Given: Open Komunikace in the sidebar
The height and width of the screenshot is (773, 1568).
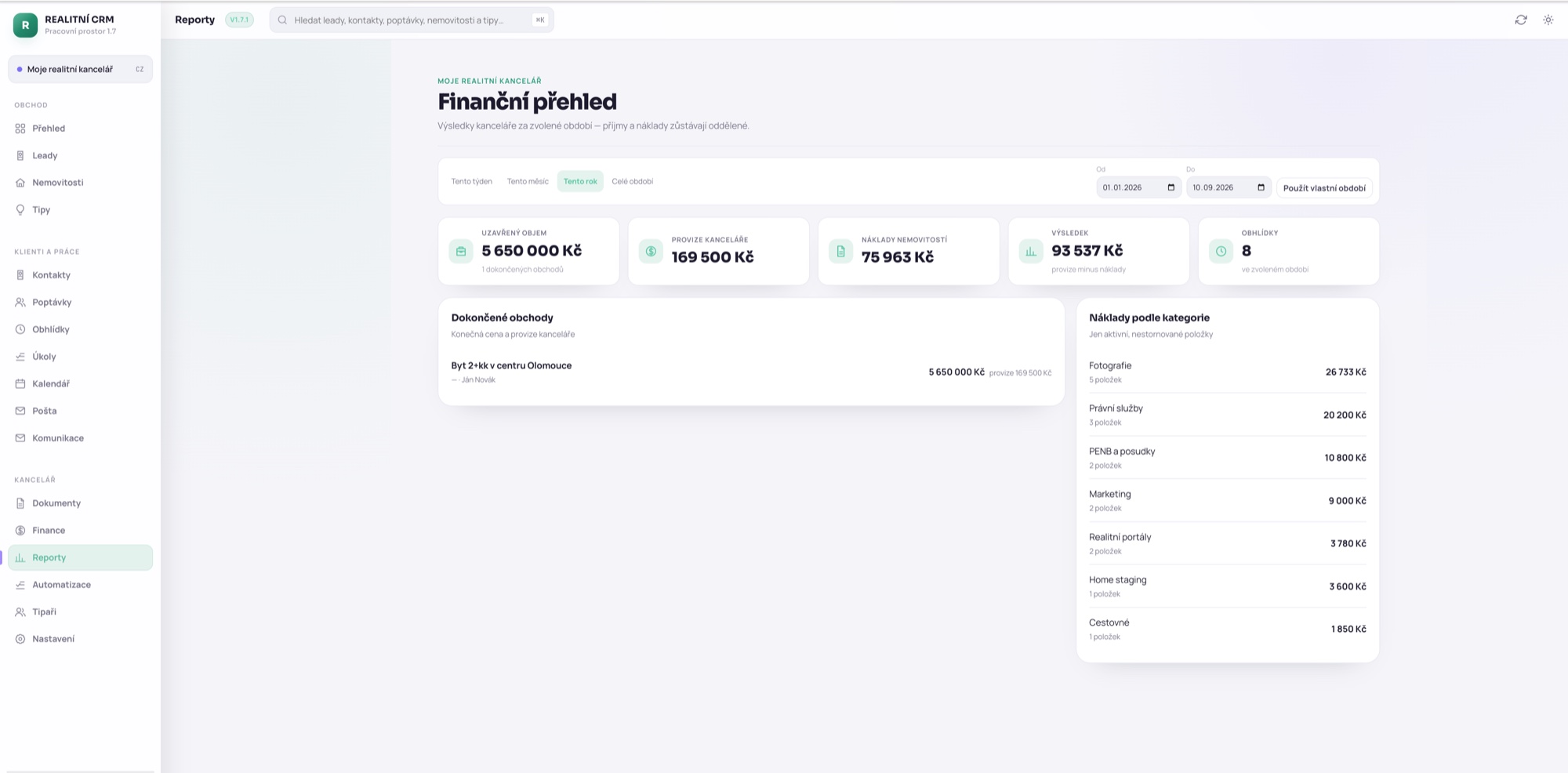Looking at the screenshot, I should 80,438.
